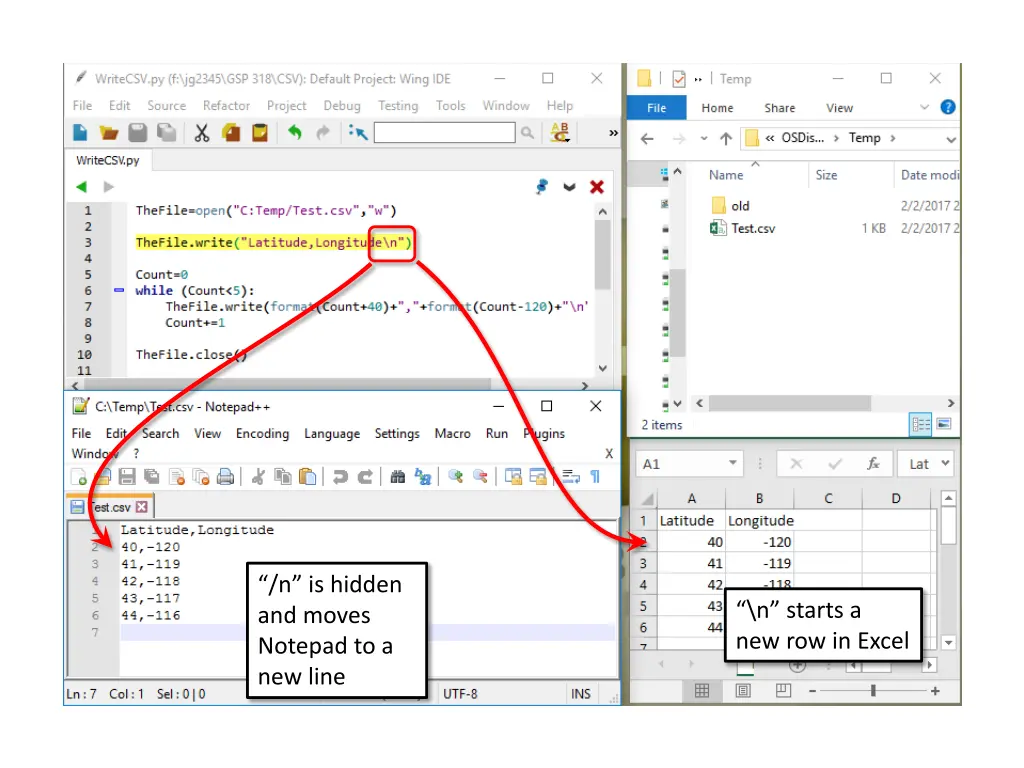
Task: Click blue Help question icon in Explorer
Action: pos(948,107)
